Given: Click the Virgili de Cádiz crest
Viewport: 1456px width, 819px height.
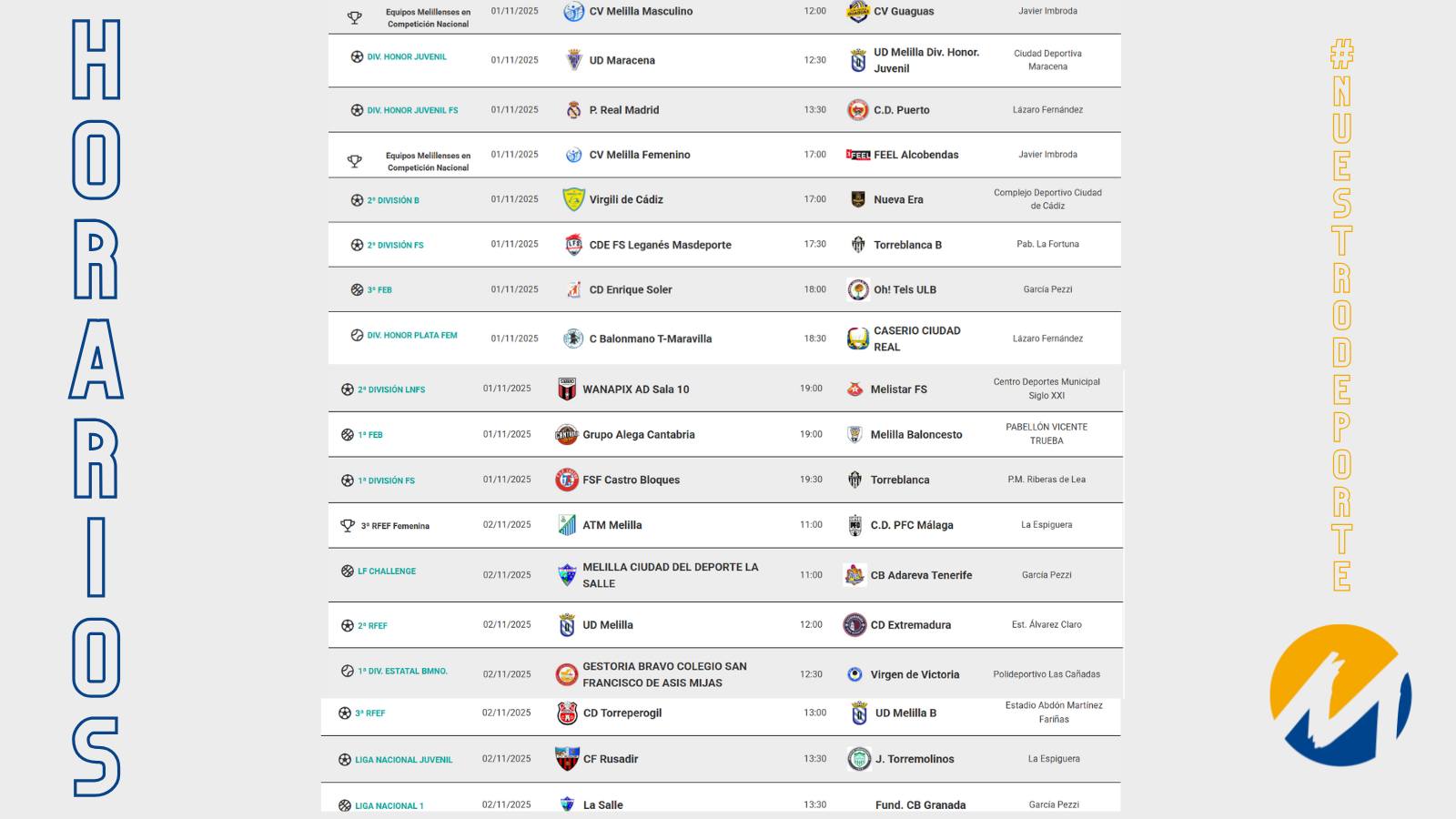Looking at the screenshot, I should tap(573, 199).
